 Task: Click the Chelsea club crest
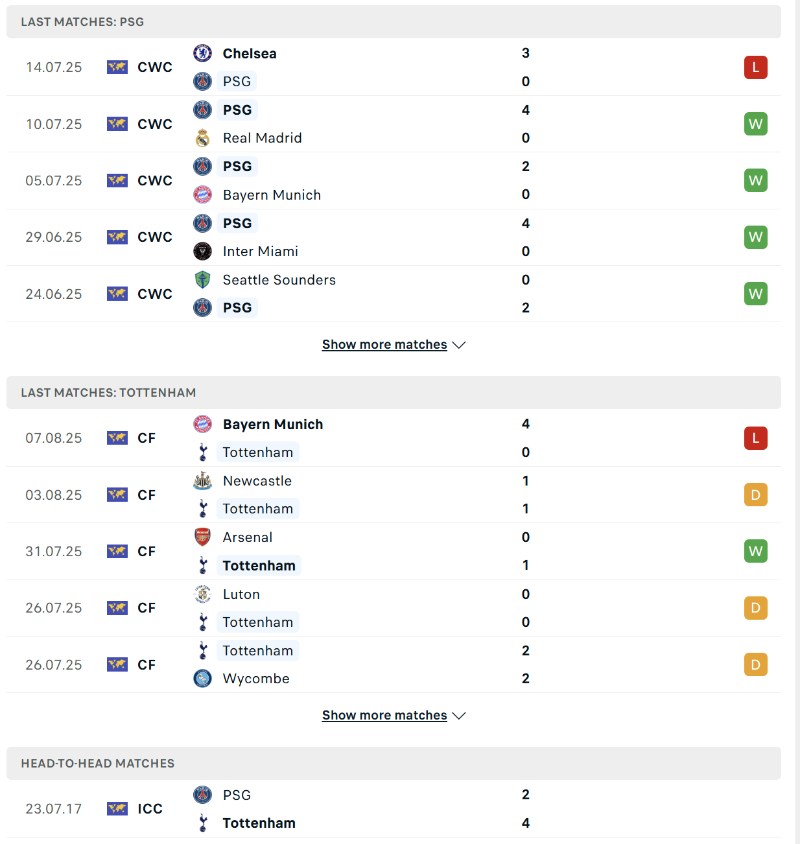click(204, 54)
